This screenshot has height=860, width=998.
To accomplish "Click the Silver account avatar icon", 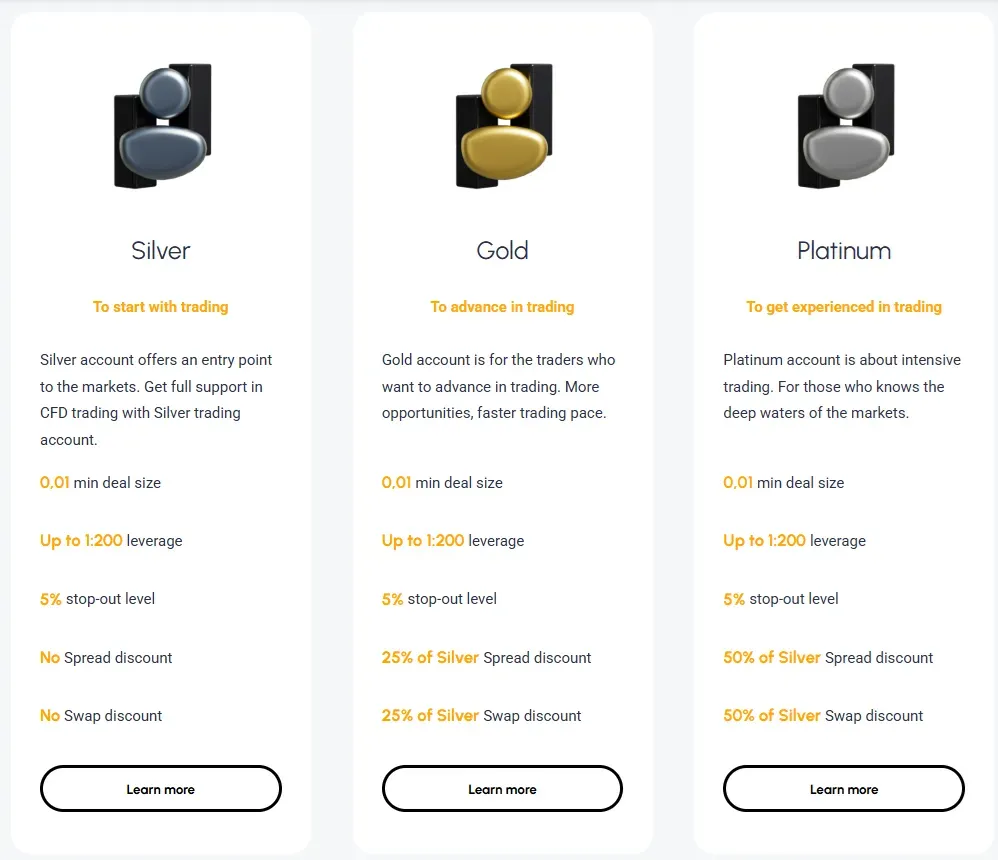I will coord(161,127).
